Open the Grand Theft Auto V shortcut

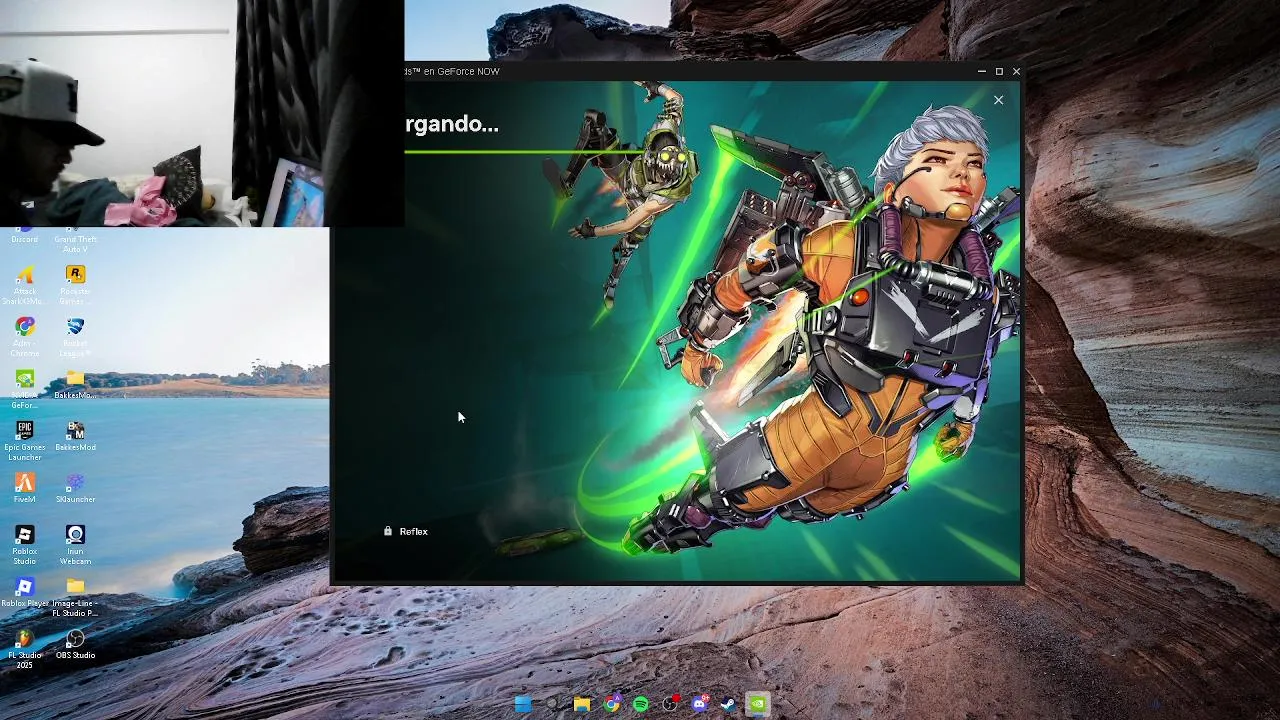tap(75, 240)
